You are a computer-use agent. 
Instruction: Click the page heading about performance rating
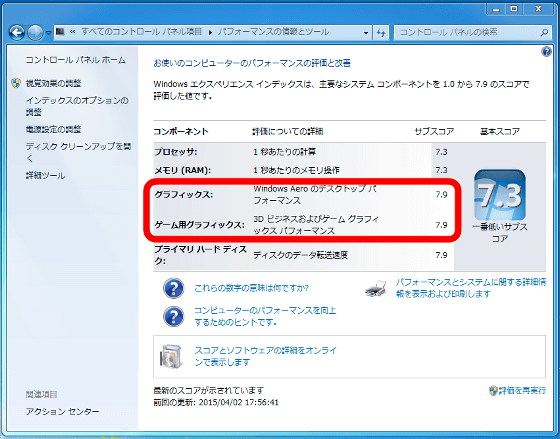coord(252,63)
